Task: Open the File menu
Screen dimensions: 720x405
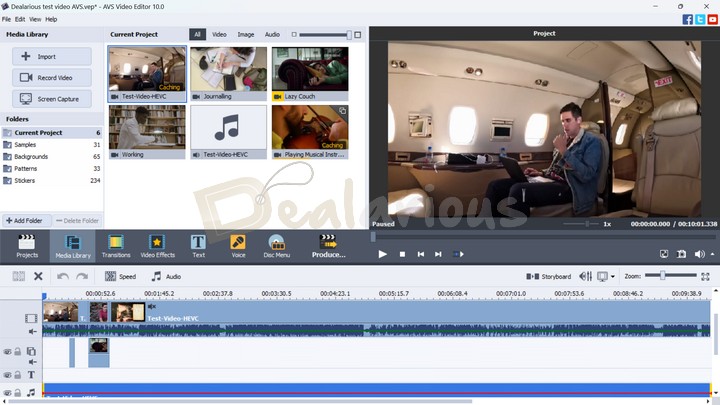Action: pyautogui.click(x=6, y=19)
